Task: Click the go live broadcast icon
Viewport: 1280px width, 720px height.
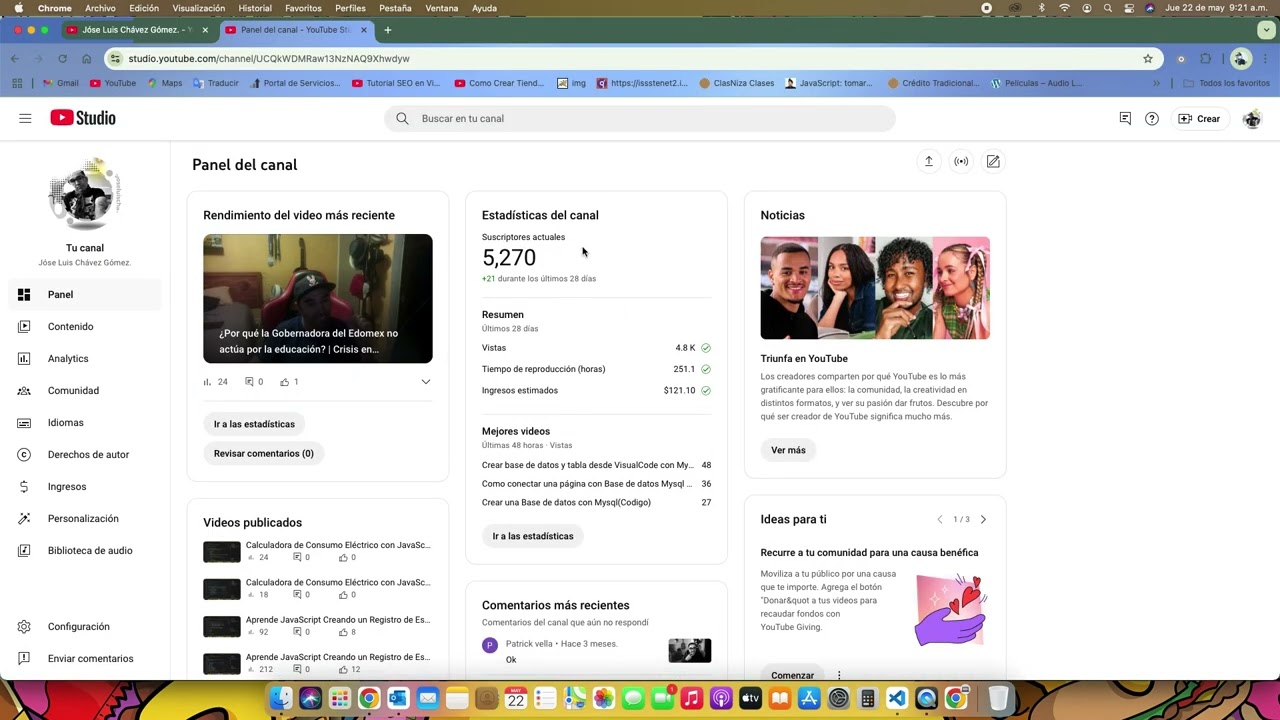Action: (x=961, y=161)
